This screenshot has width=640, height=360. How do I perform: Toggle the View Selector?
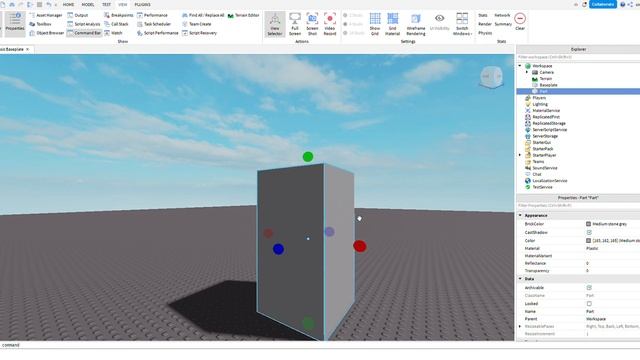(x=275, y=24)
